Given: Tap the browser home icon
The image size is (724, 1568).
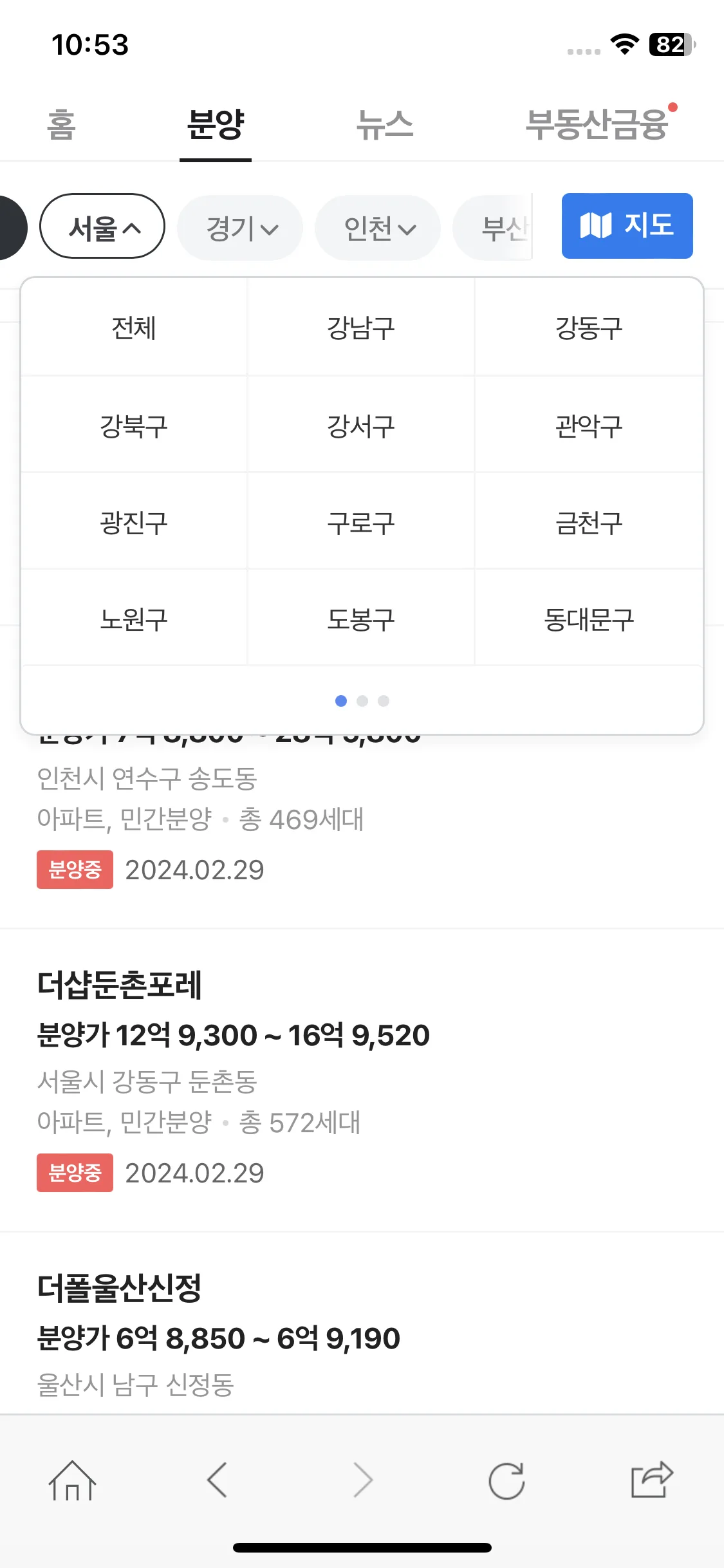Looking at the screenshot, I should pos(72,1480).
